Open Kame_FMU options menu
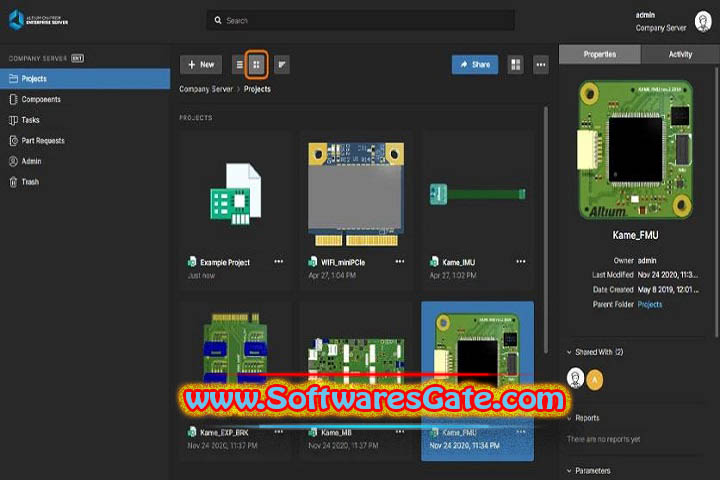The image size is (720, 480). (521, 432)
